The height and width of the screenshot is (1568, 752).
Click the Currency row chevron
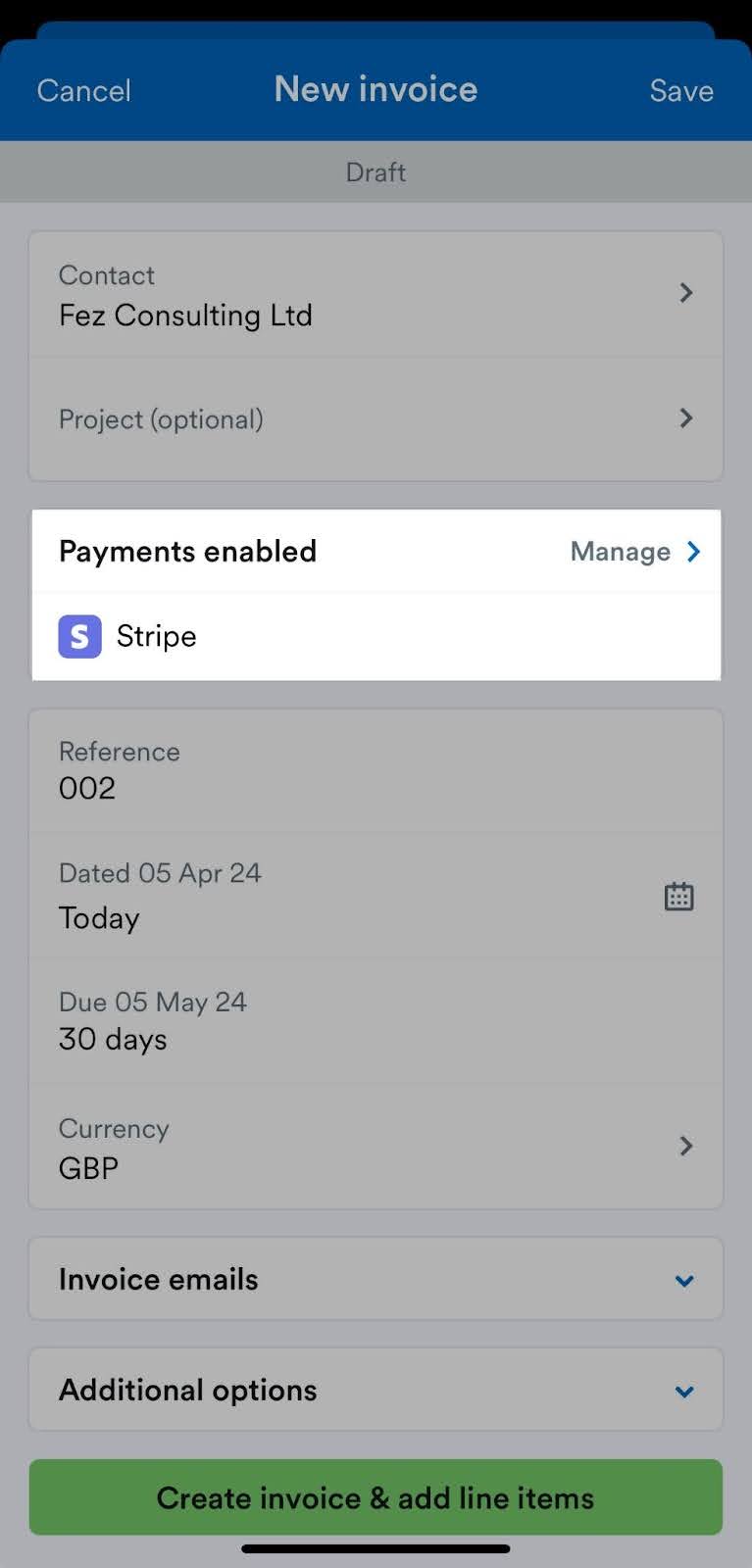685,1146
